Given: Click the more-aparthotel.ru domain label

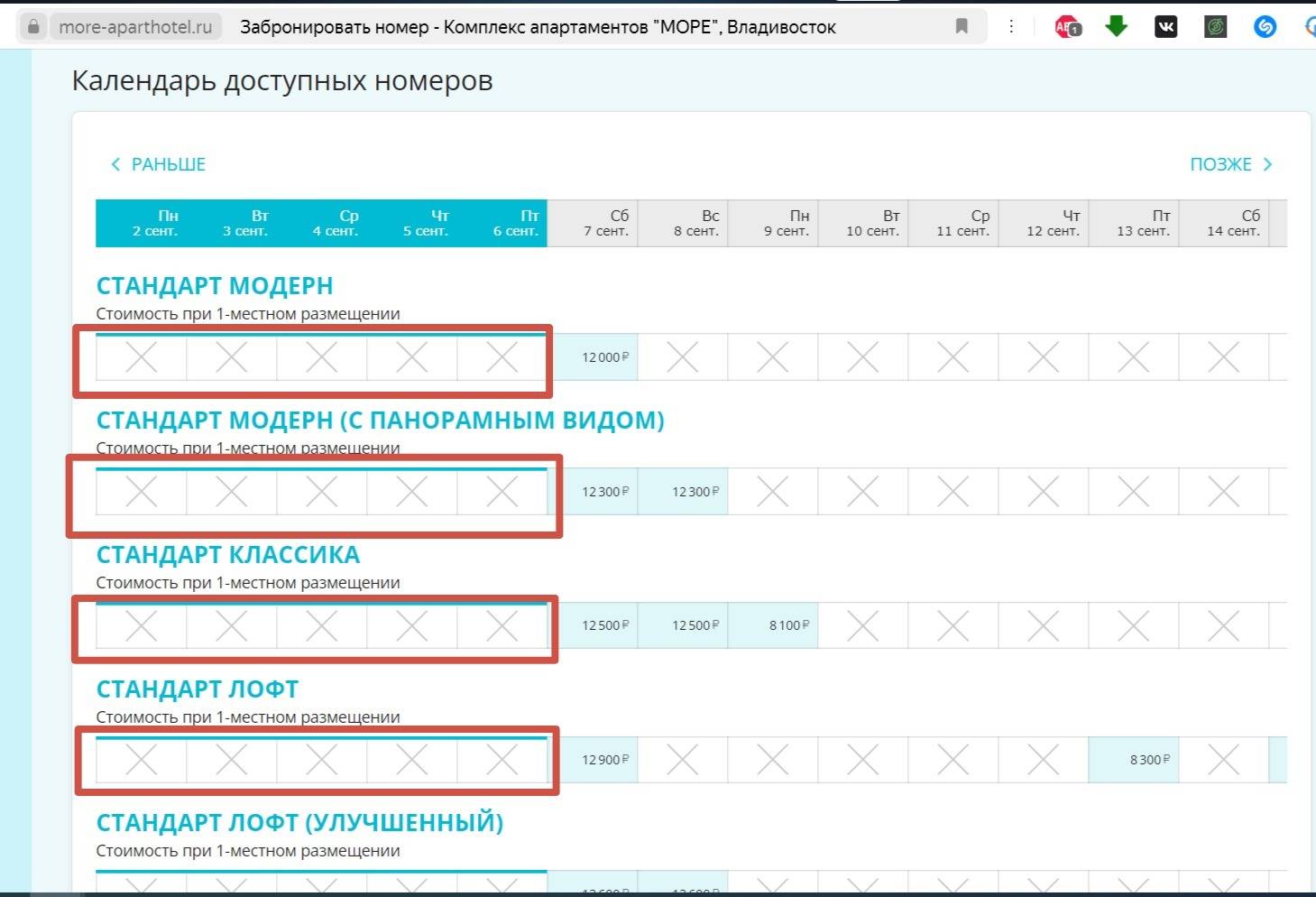Looking at the screenshot, I should click(135, 27).
